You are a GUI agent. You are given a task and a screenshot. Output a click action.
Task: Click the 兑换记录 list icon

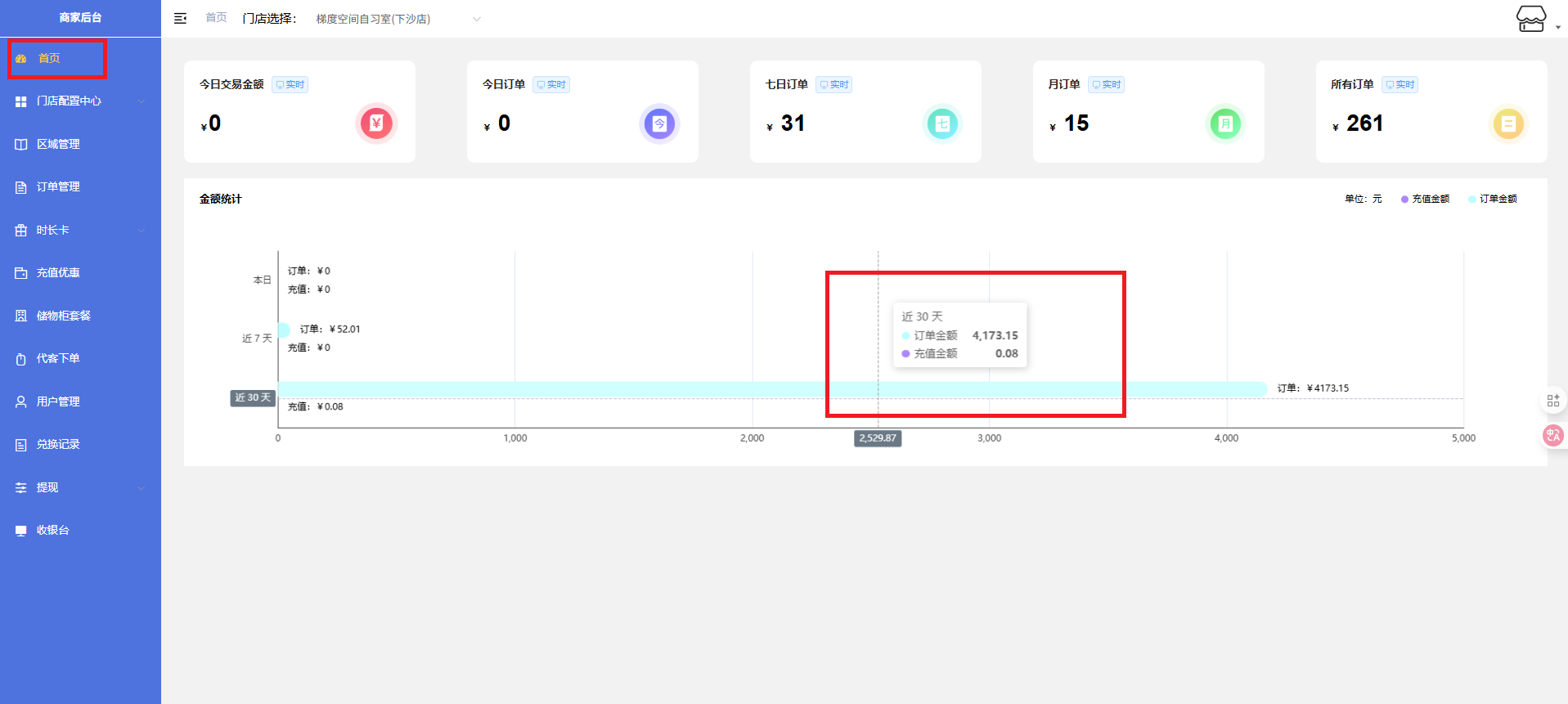coord(21,445)
